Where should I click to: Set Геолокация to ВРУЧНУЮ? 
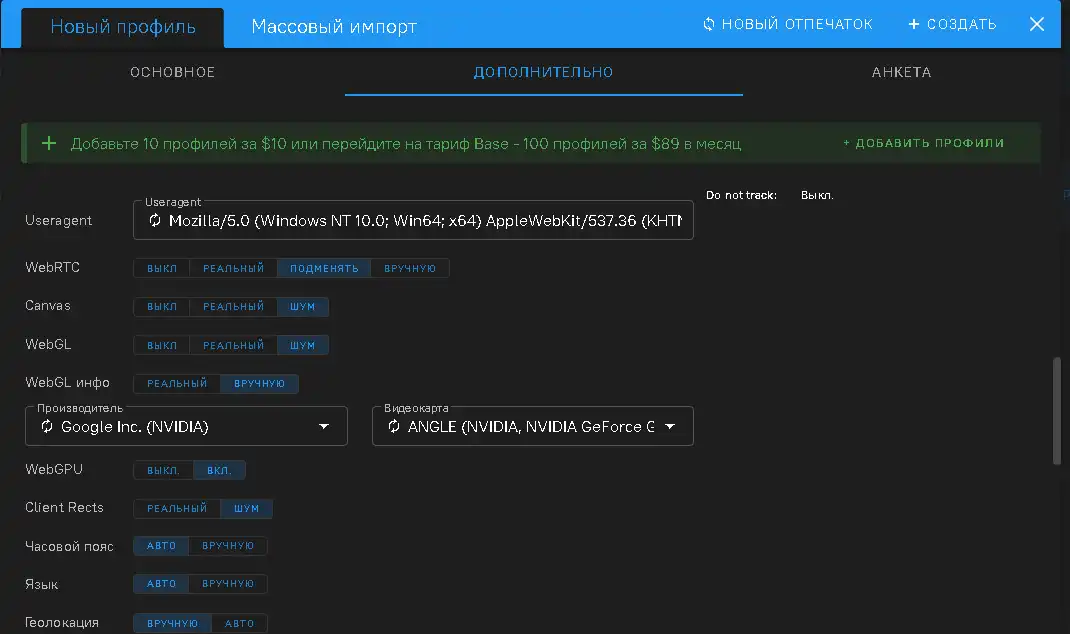(x=172, y=623)
